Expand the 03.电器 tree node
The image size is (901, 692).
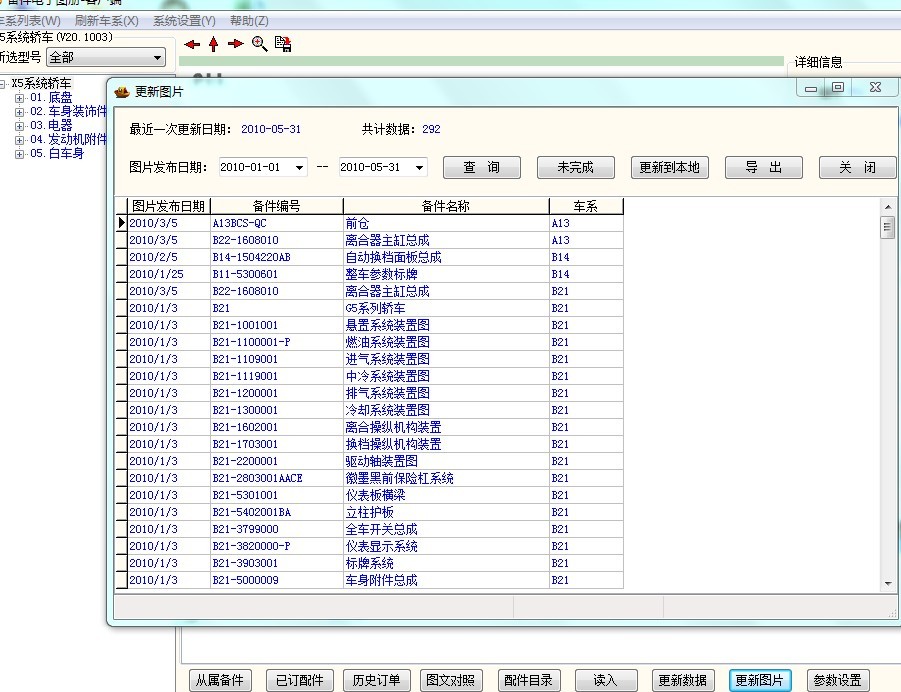(x=20, y=126)
